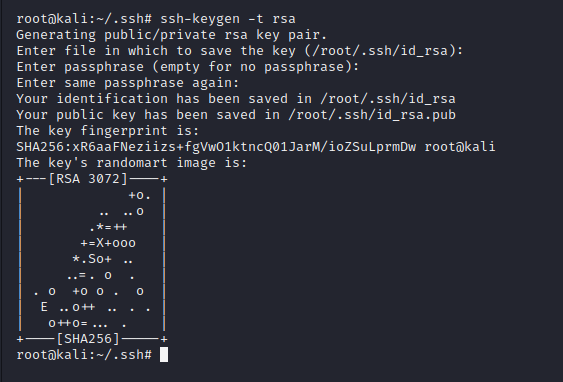563x382 pixels.
Task: Click 'The key fingerprint is:' line
Action: (x=108, y=131)
